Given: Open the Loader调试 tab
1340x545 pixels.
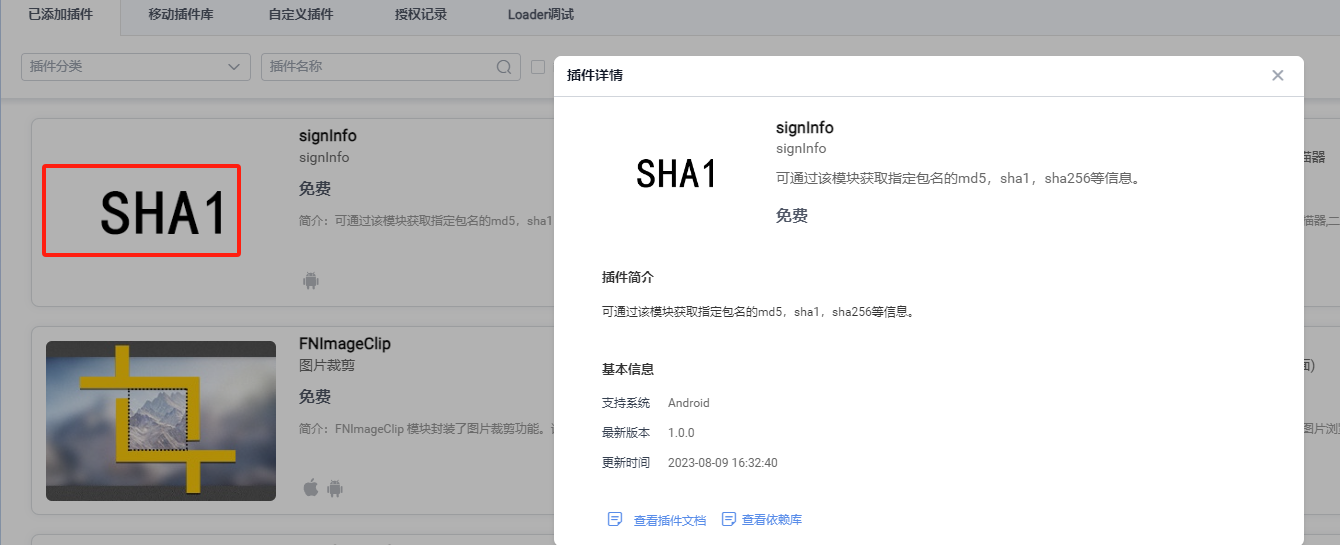Looking at the screenshot, I should pyautogui.click(x=541, y=15).
